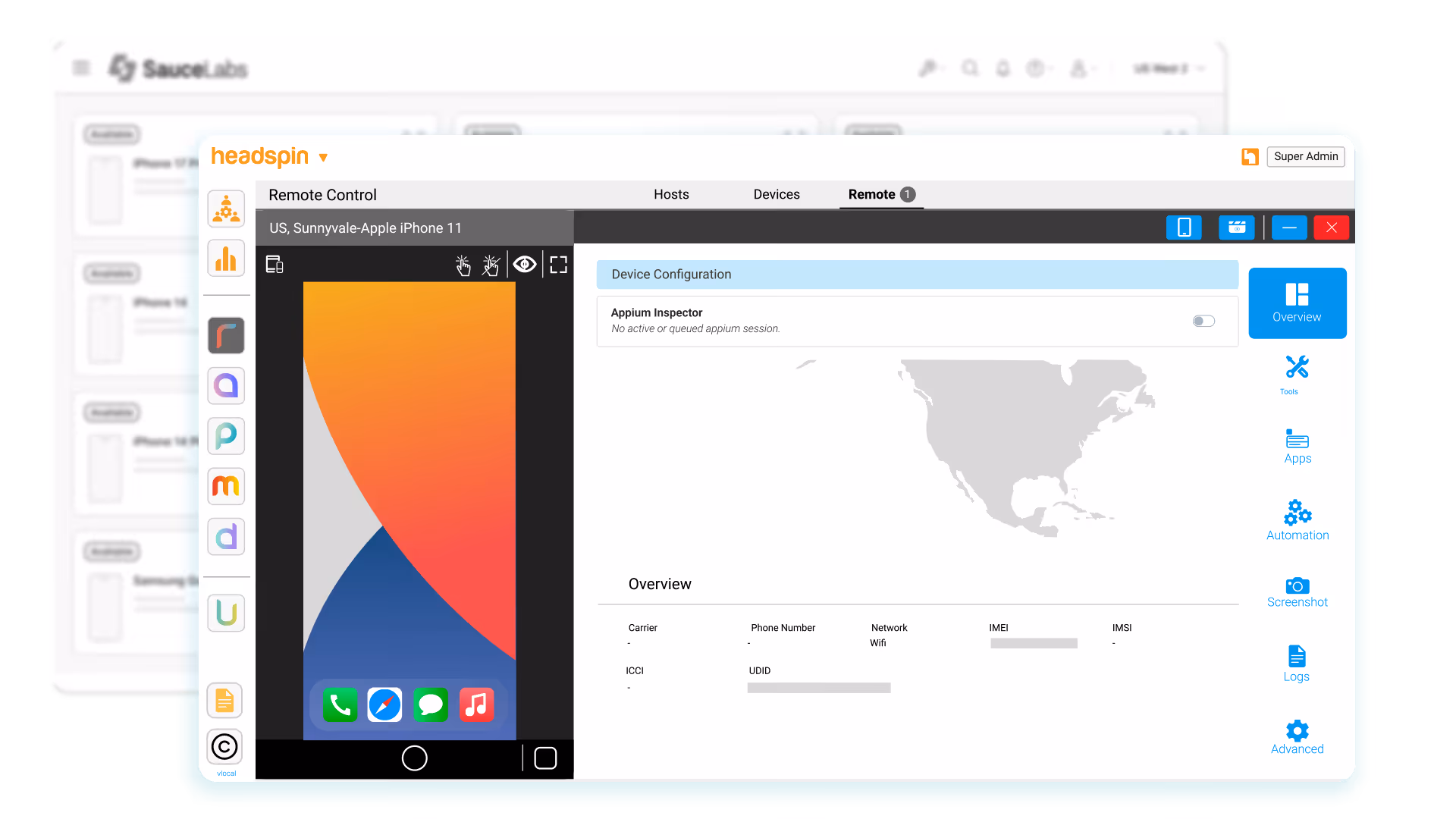Tap the Phone app on the iPhone
The width and height of the screenshot is (1456, 819).
click(x=340, y=704)
